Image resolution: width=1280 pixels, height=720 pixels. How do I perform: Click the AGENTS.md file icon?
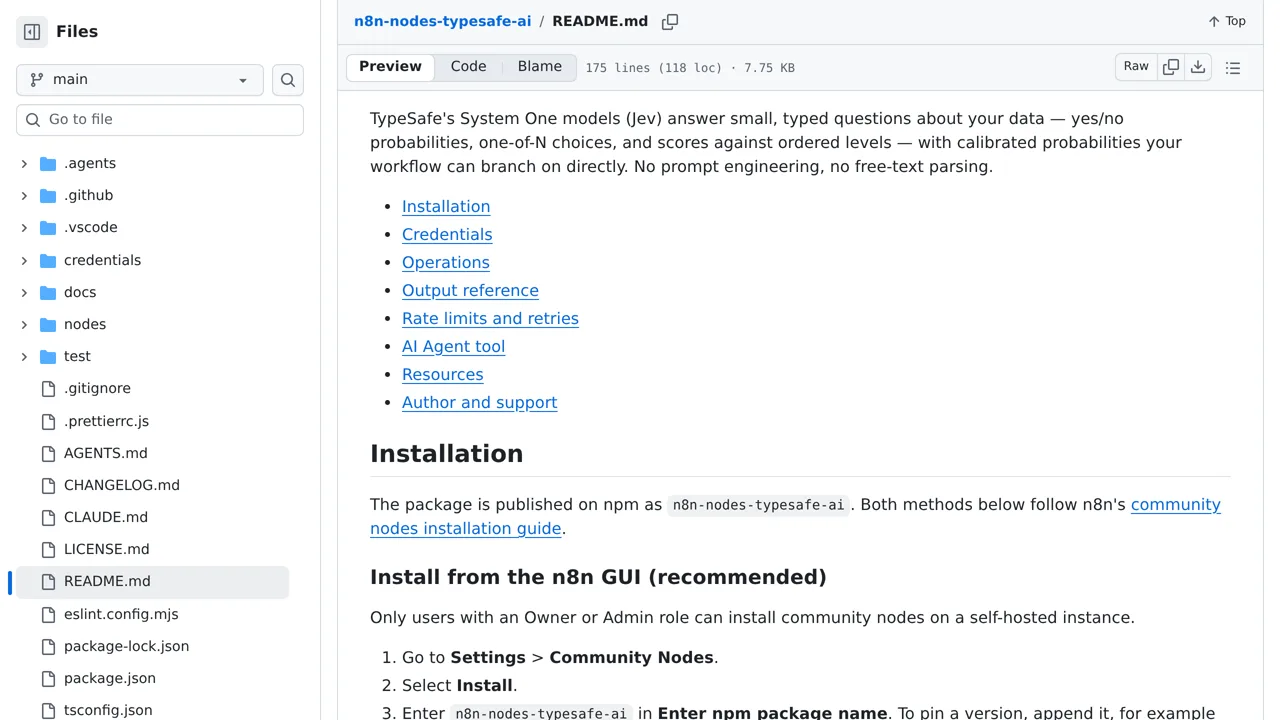[48, 453]
